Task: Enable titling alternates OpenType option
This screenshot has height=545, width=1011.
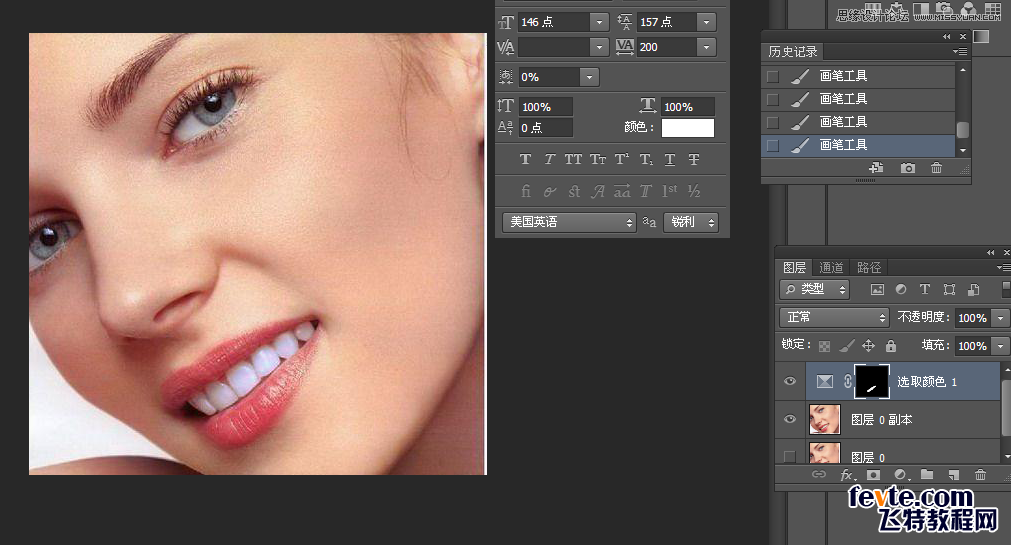Action: 646,192
